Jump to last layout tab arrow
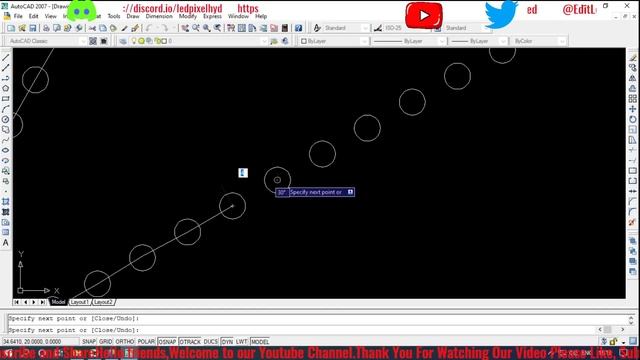 point(43,302)
